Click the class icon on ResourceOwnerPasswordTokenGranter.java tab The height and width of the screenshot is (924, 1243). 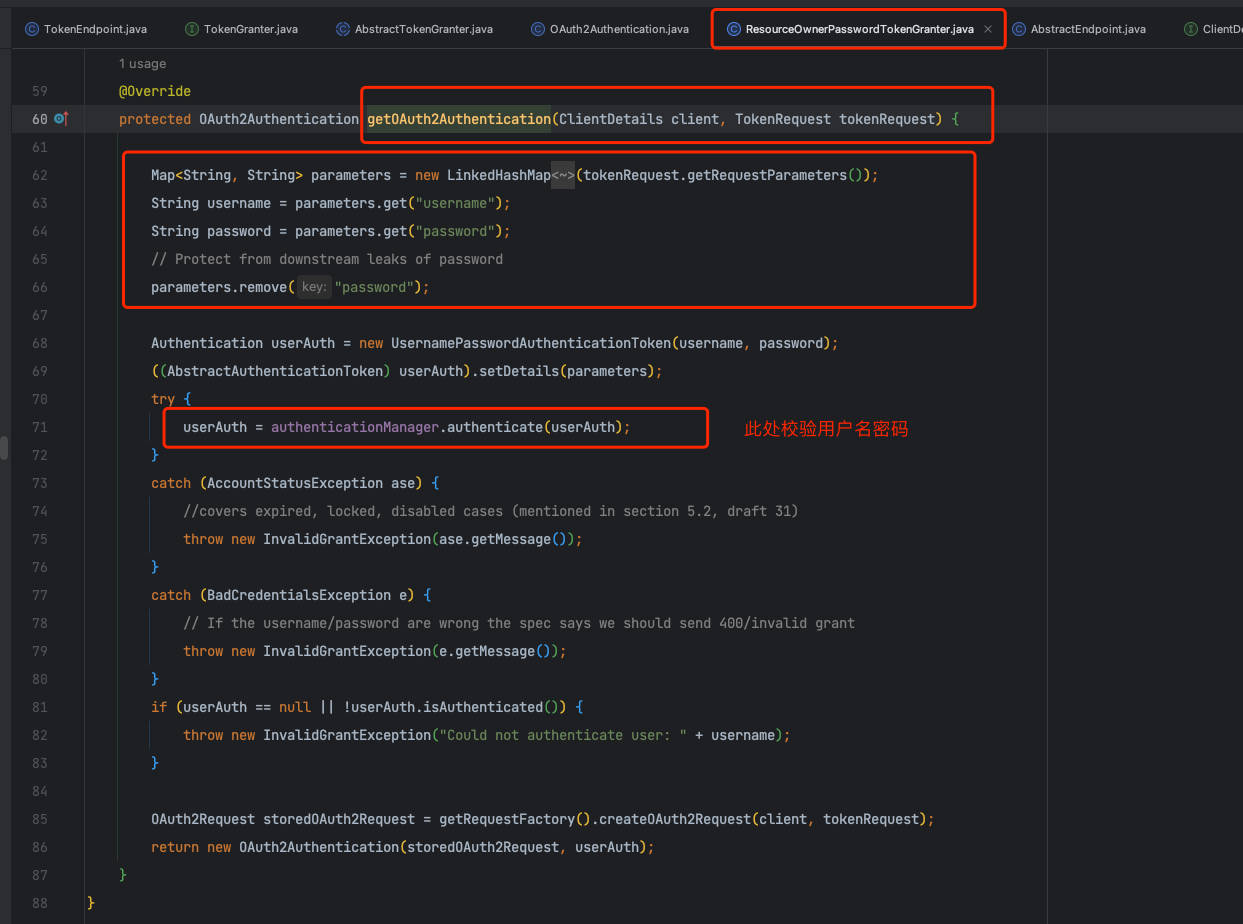coord(734,29)
